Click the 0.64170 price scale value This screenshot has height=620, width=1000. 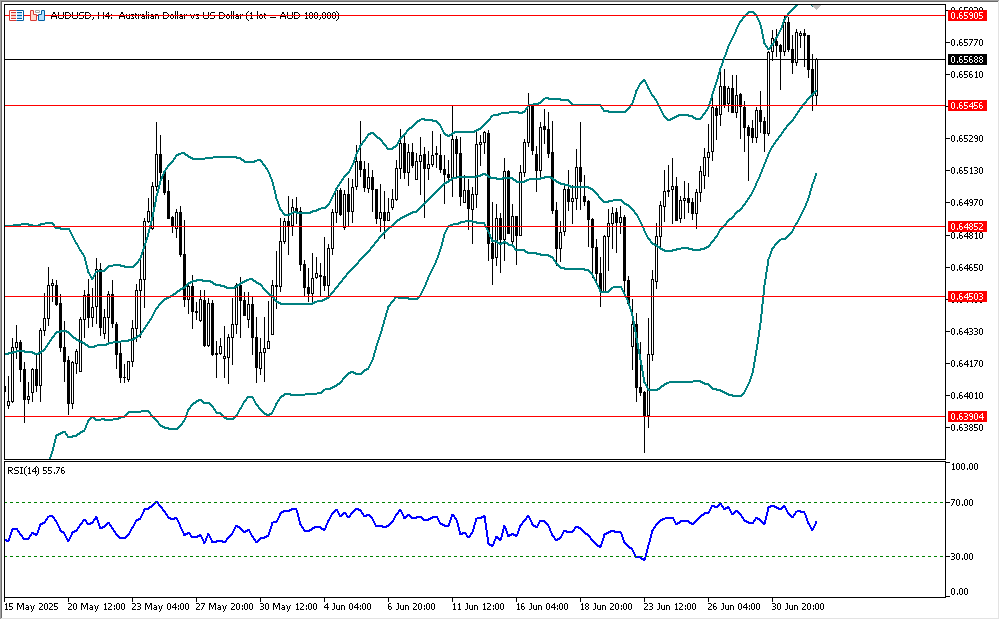(x=967, y=363)
